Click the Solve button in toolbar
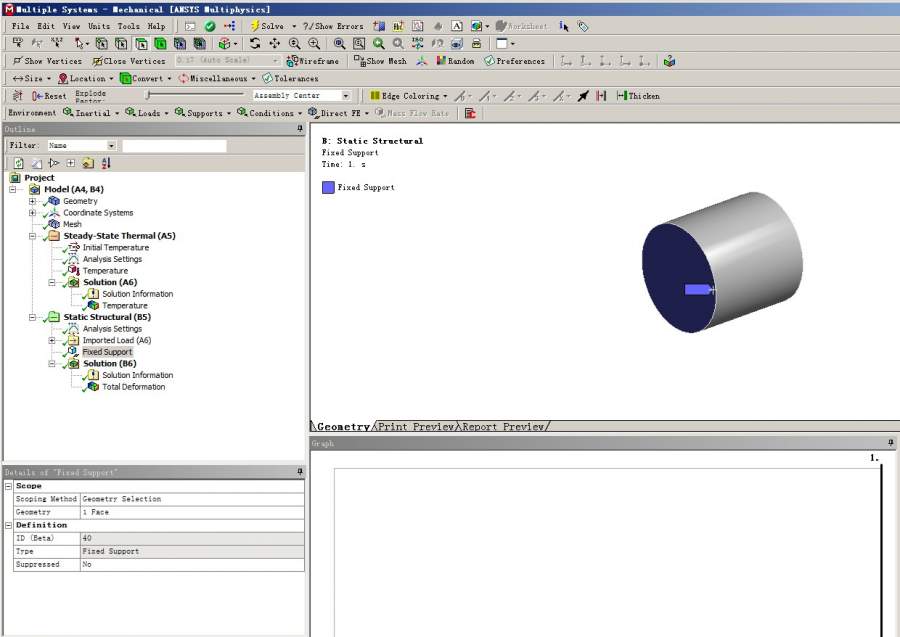Image resolution: width=900 pixels, height=637 pixels. (x=268, y=26)
